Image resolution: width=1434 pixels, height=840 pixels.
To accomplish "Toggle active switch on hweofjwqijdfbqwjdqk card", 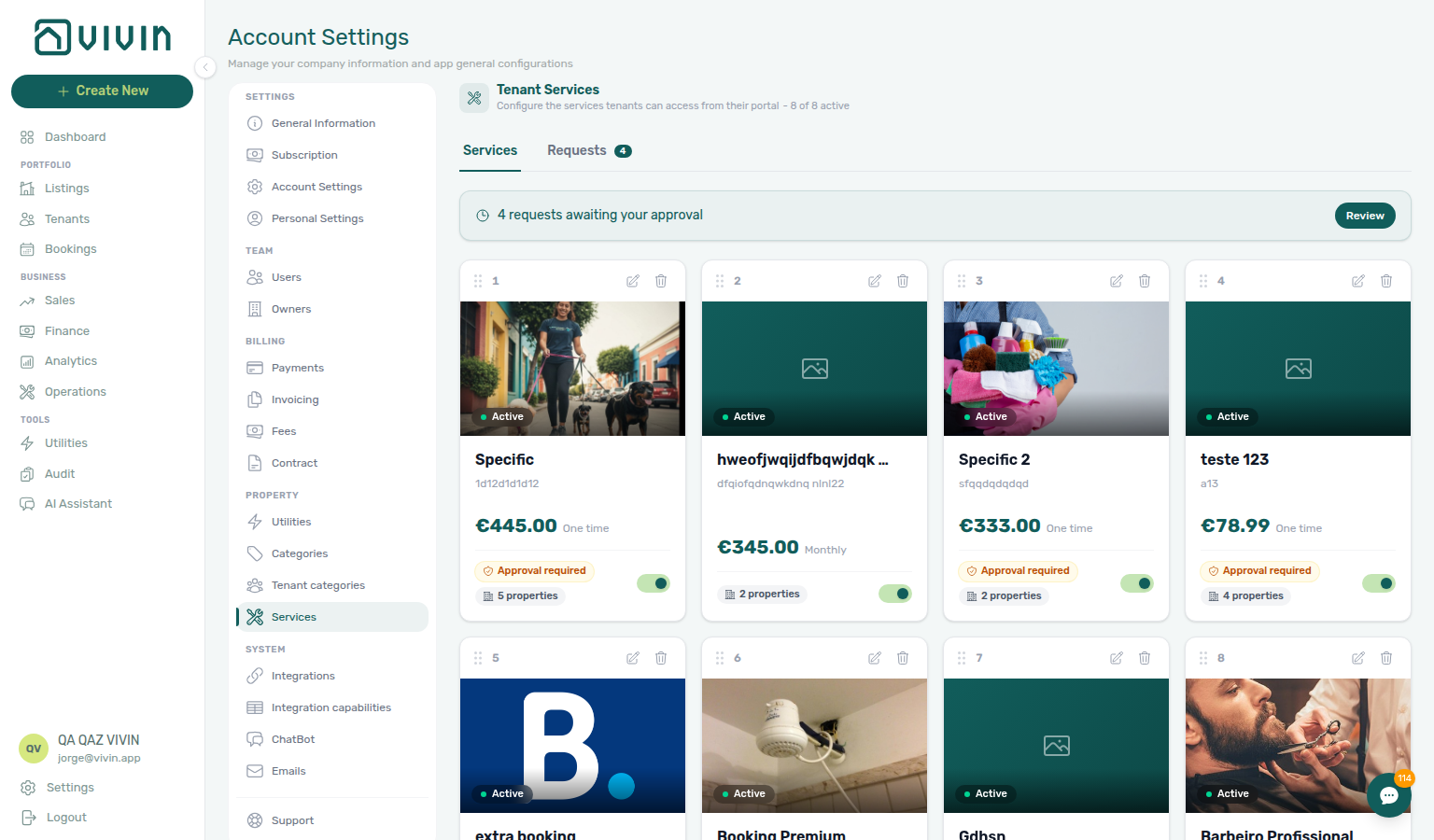I will pyautogui.click(x=895, y=594).
